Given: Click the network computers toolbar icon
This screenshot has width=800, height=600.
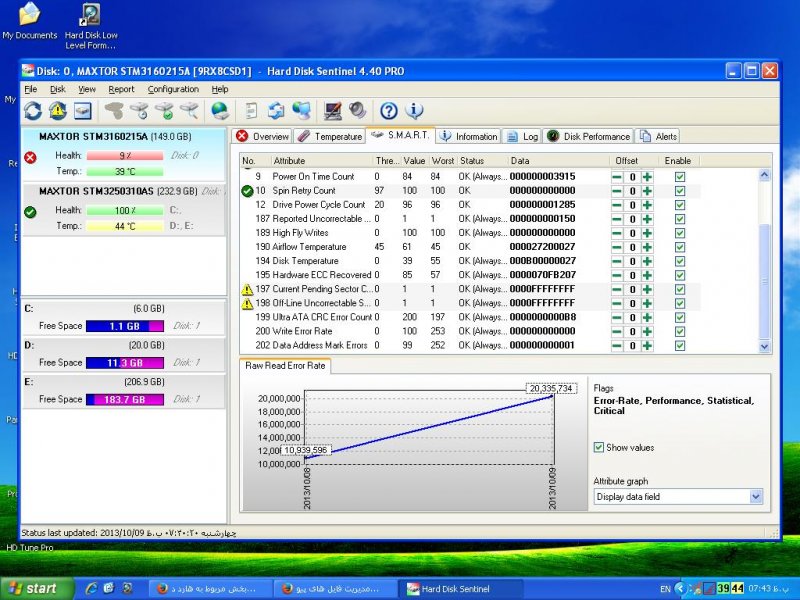Looking at the screenshot, I should (302, 111).
